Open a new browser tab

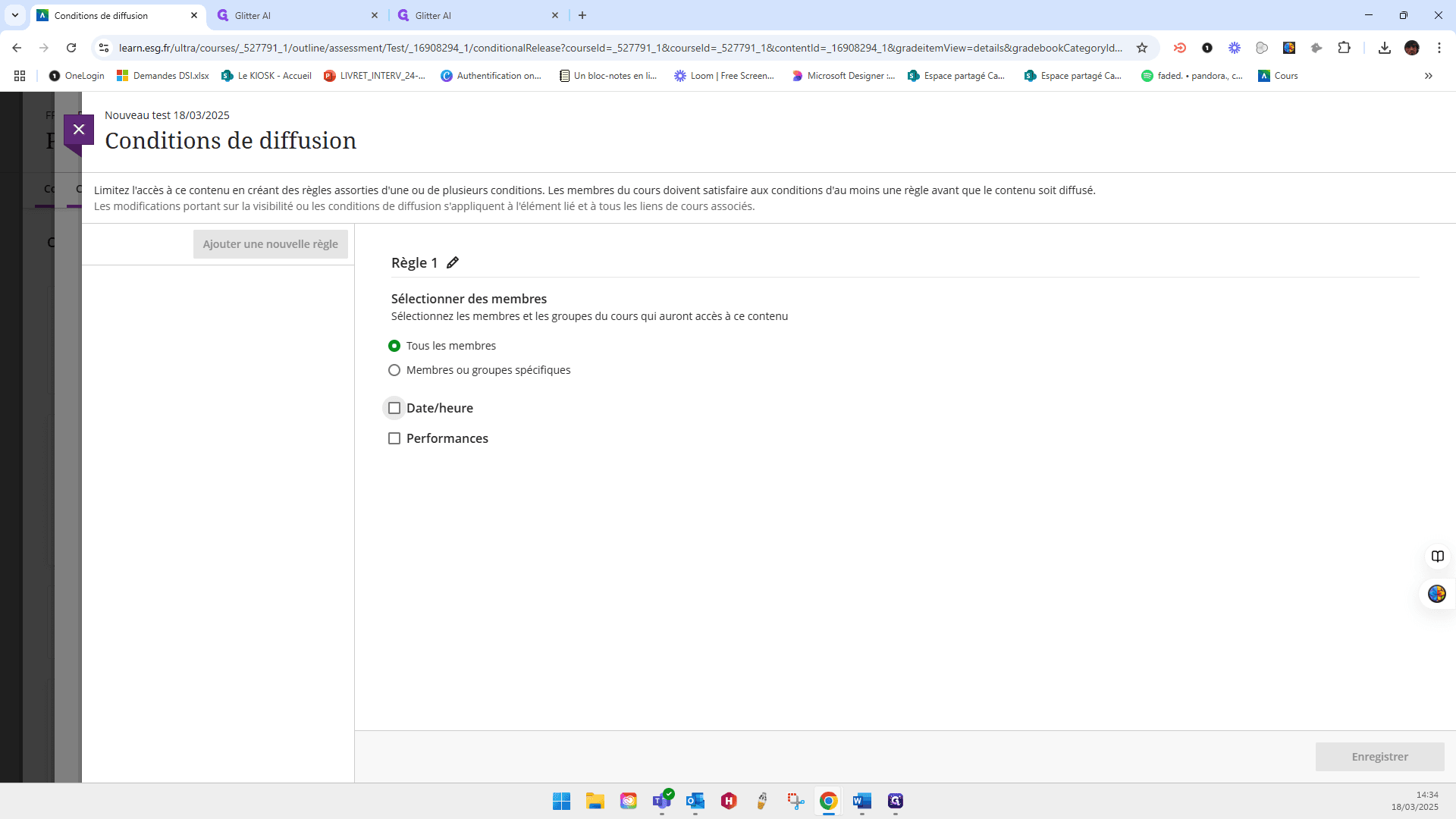[582, 15]
